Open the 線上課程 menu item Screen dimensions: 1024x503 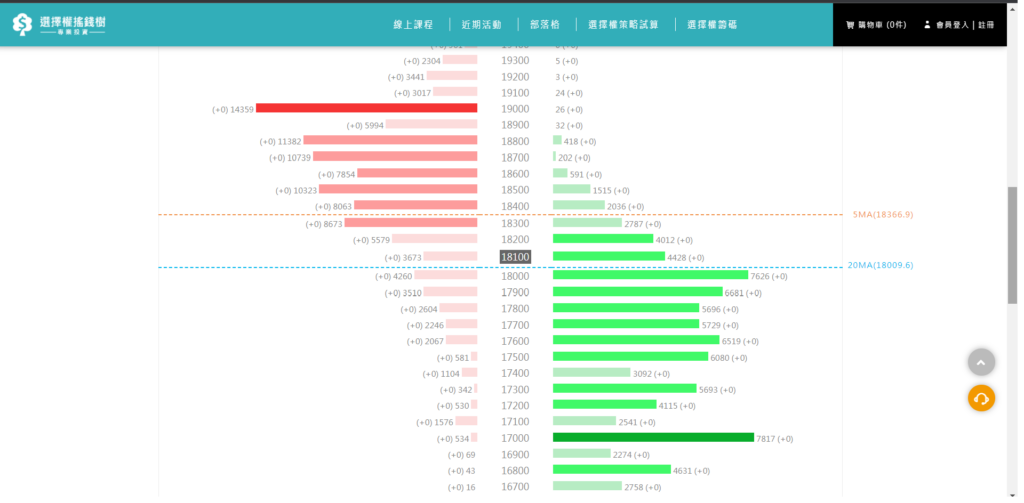click(x=414, y=25)
